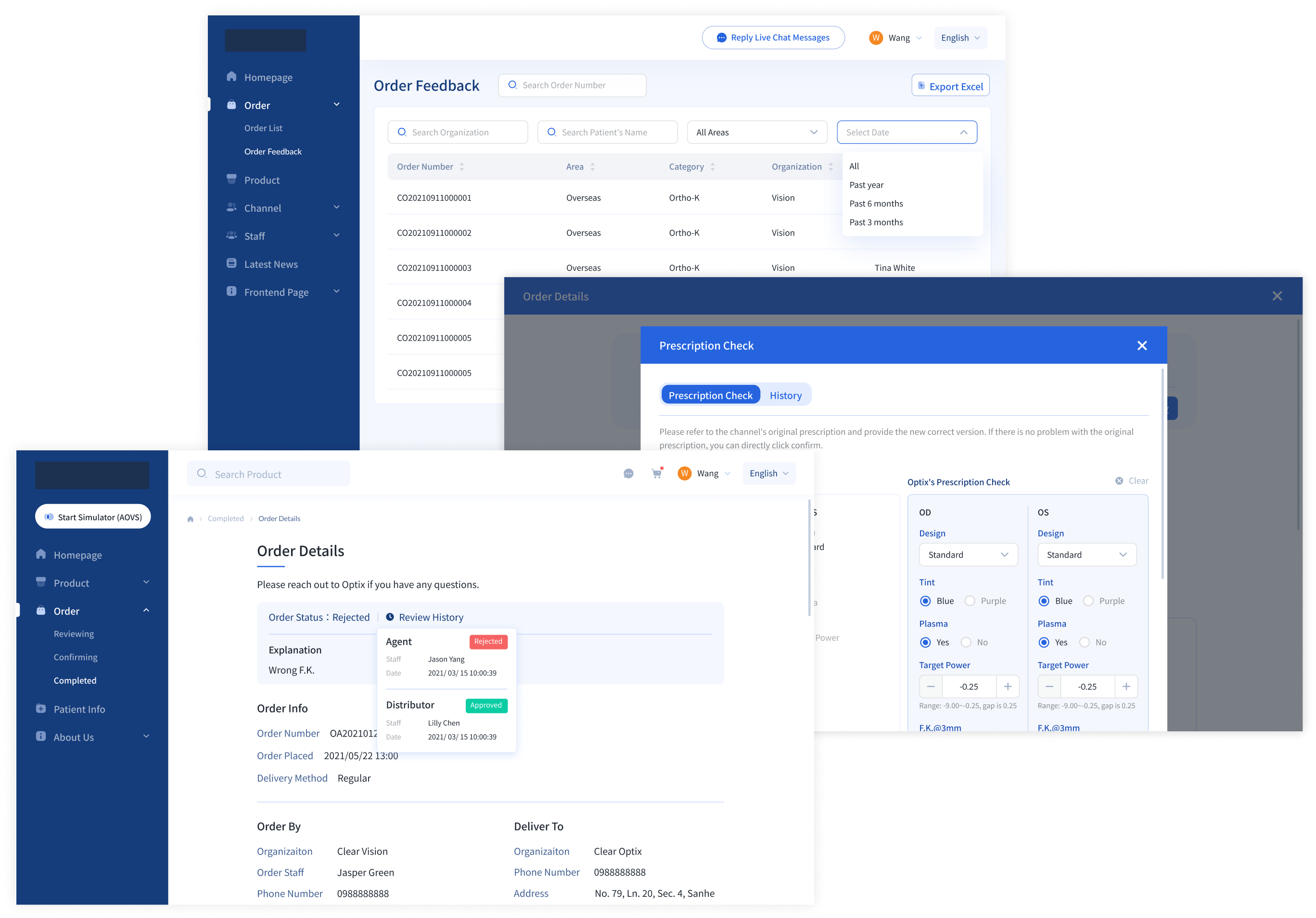
Task: Increase OD Target Power with plus
Action: (1007, 687)
